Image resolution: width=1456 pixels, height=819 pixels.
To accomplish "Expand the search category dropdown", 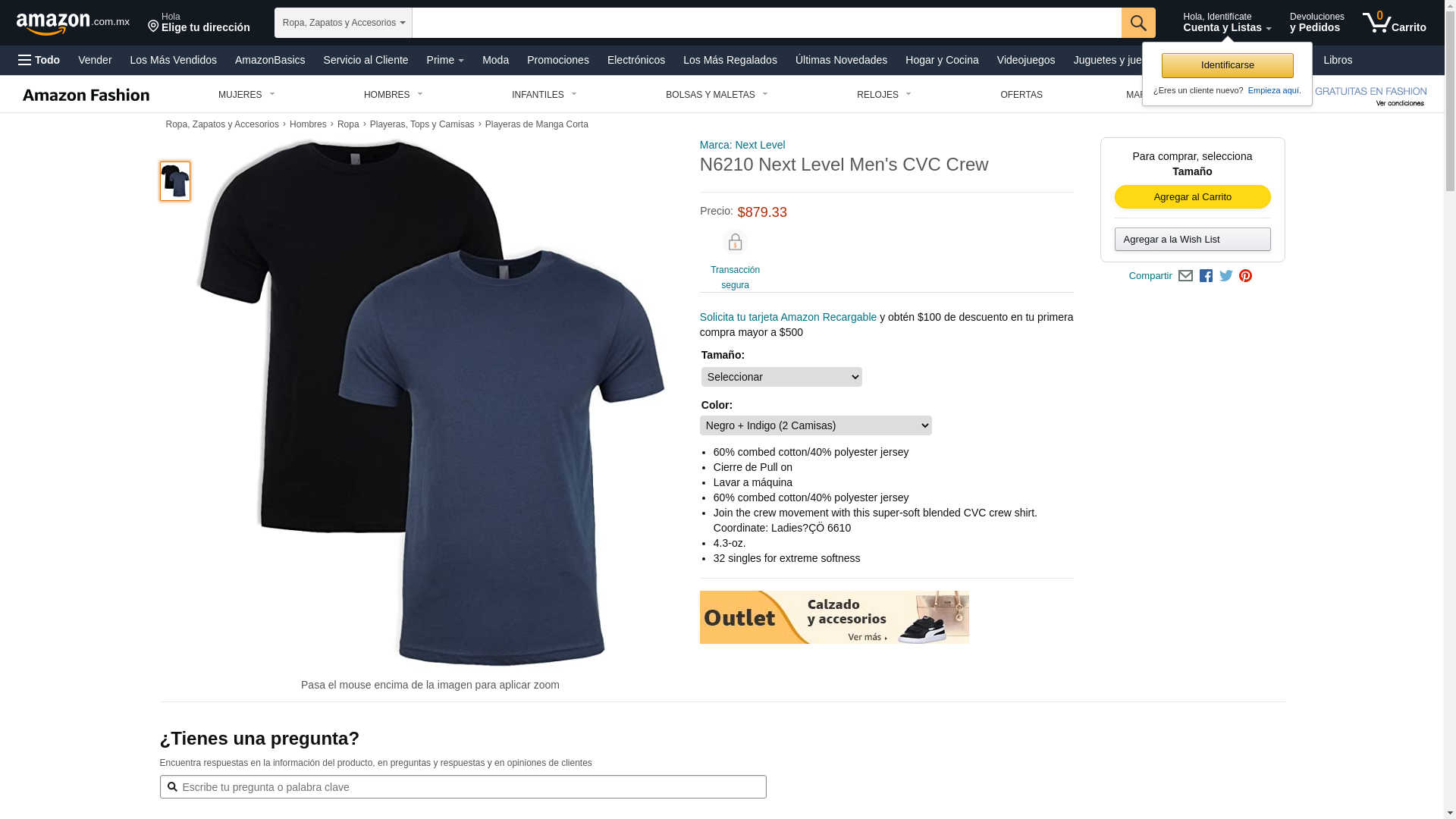I will point(344,23).
